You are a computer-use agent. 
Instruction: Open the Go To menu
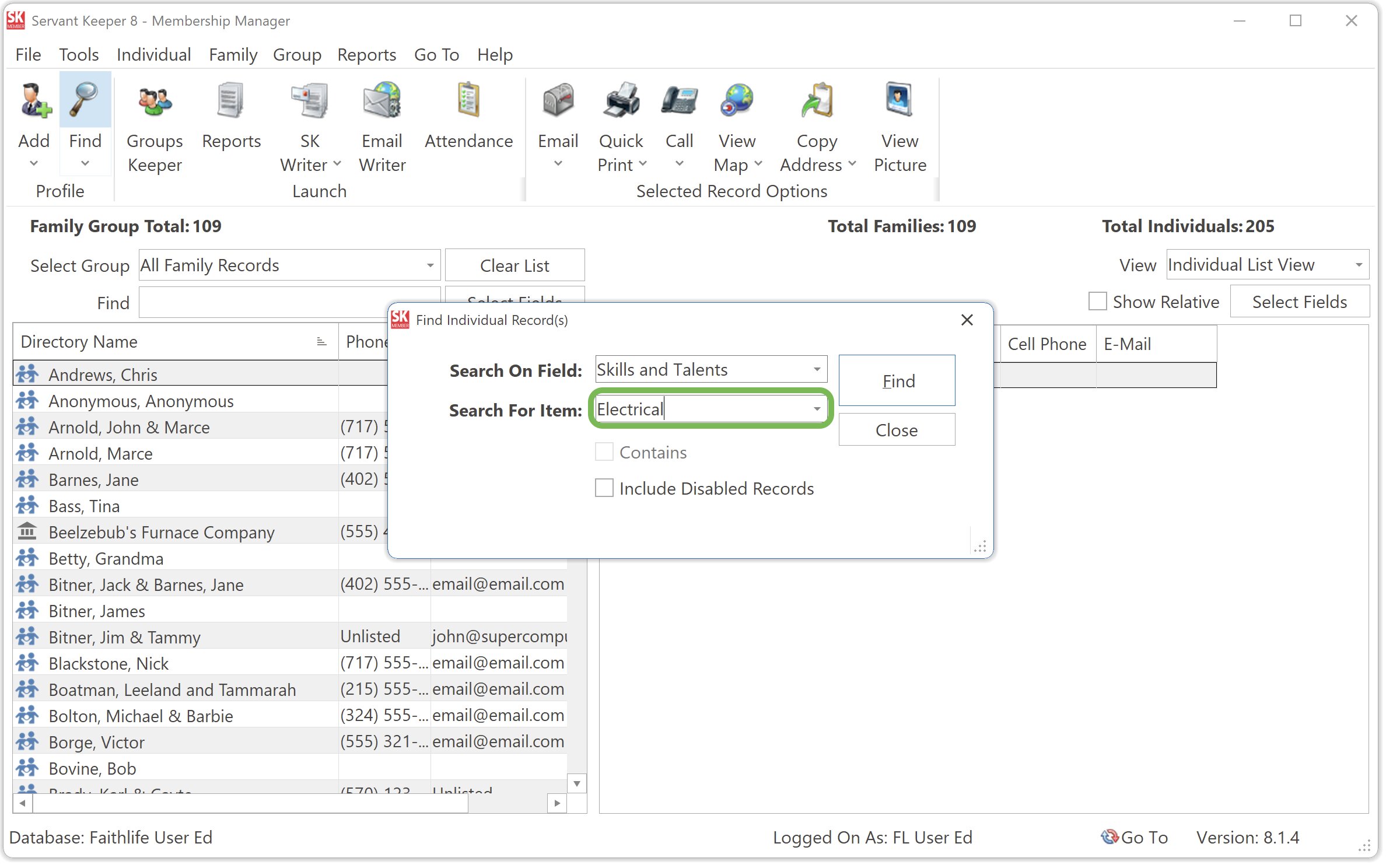pyautogui.click(x=436, y=54)
